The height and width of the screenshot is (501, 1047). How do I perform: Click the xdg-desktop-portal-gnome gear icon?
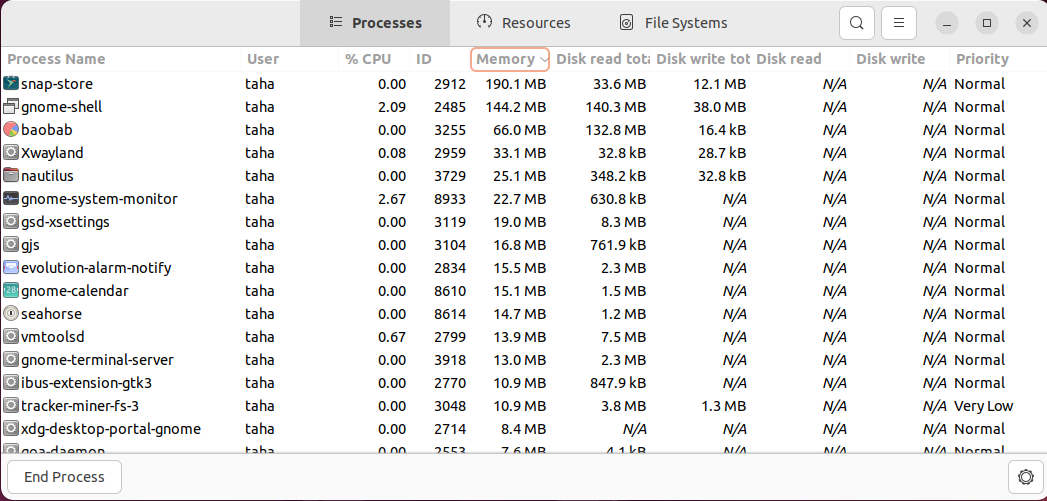click(x=11, y=429)
